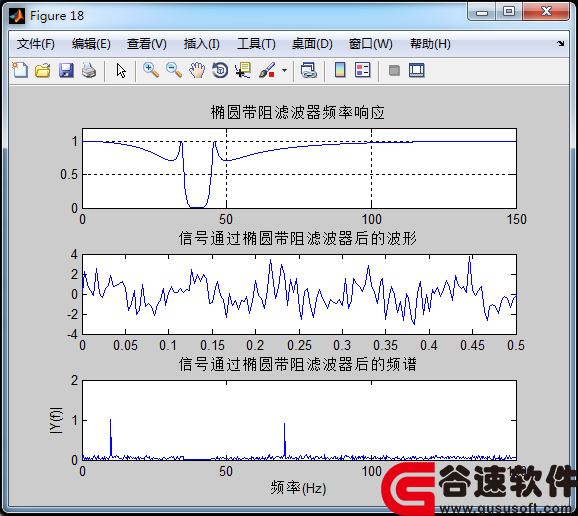
Task: Toggle the Edit Plot arrow tool
Action: [x=121, y=70]
